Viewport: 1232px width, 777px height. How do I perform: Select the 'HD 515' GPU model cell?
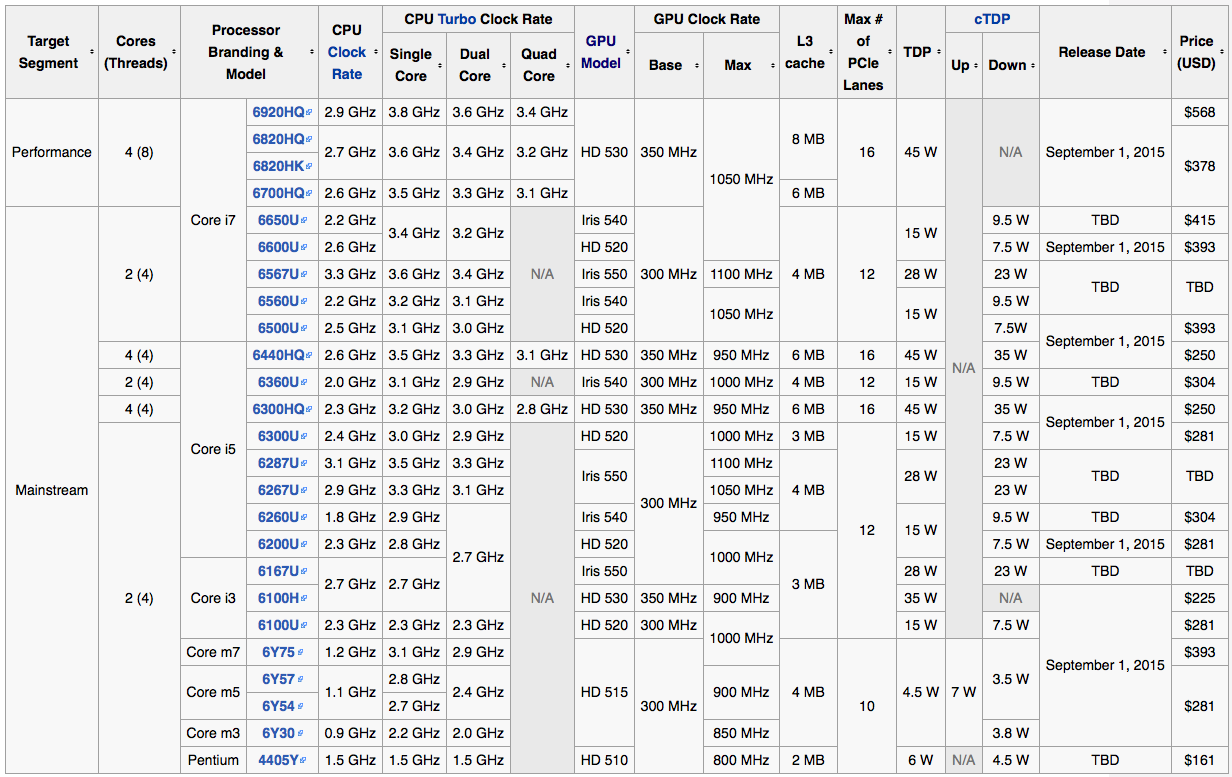pos(604,692)
